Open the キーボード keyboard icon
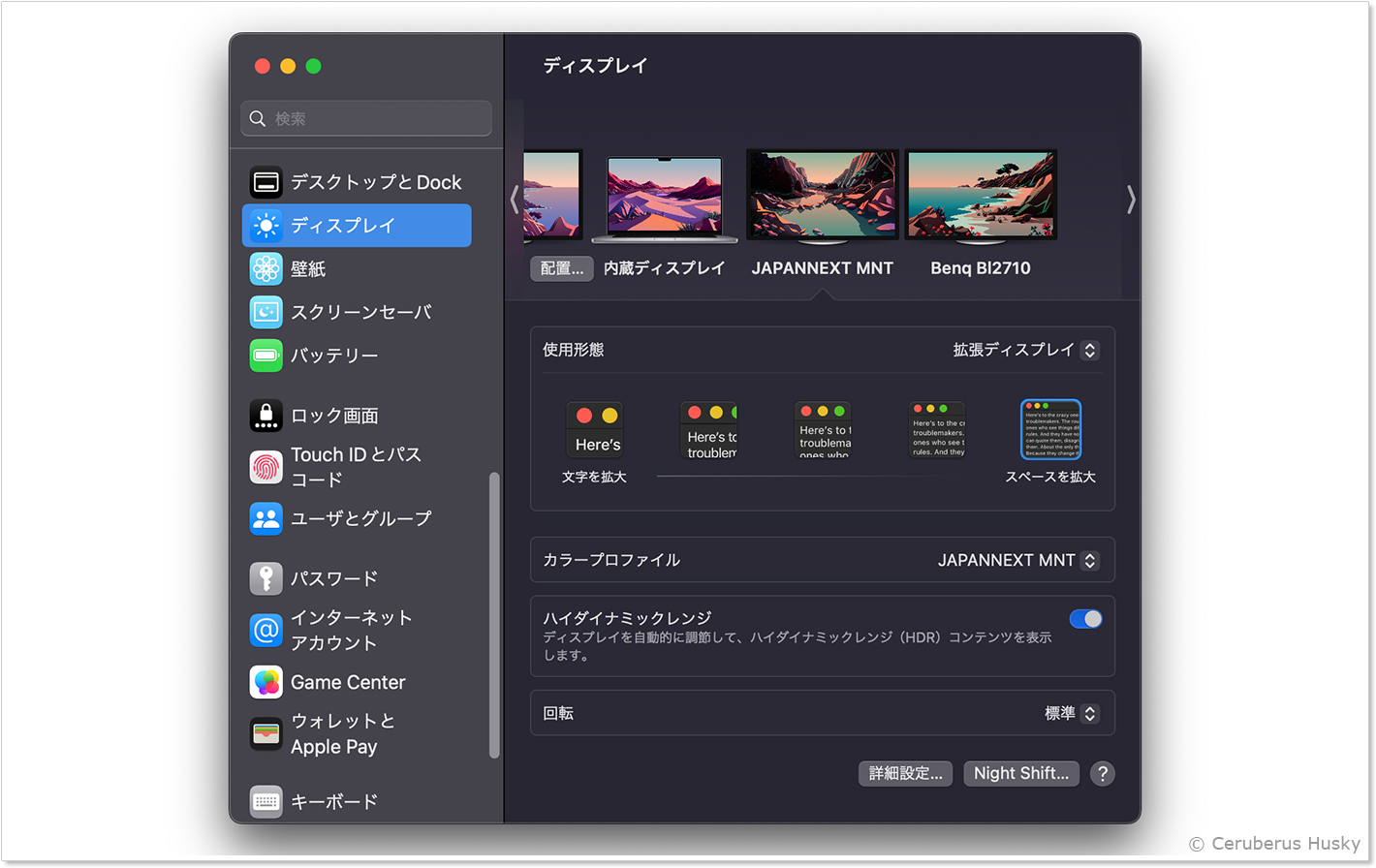 [266, 801]
